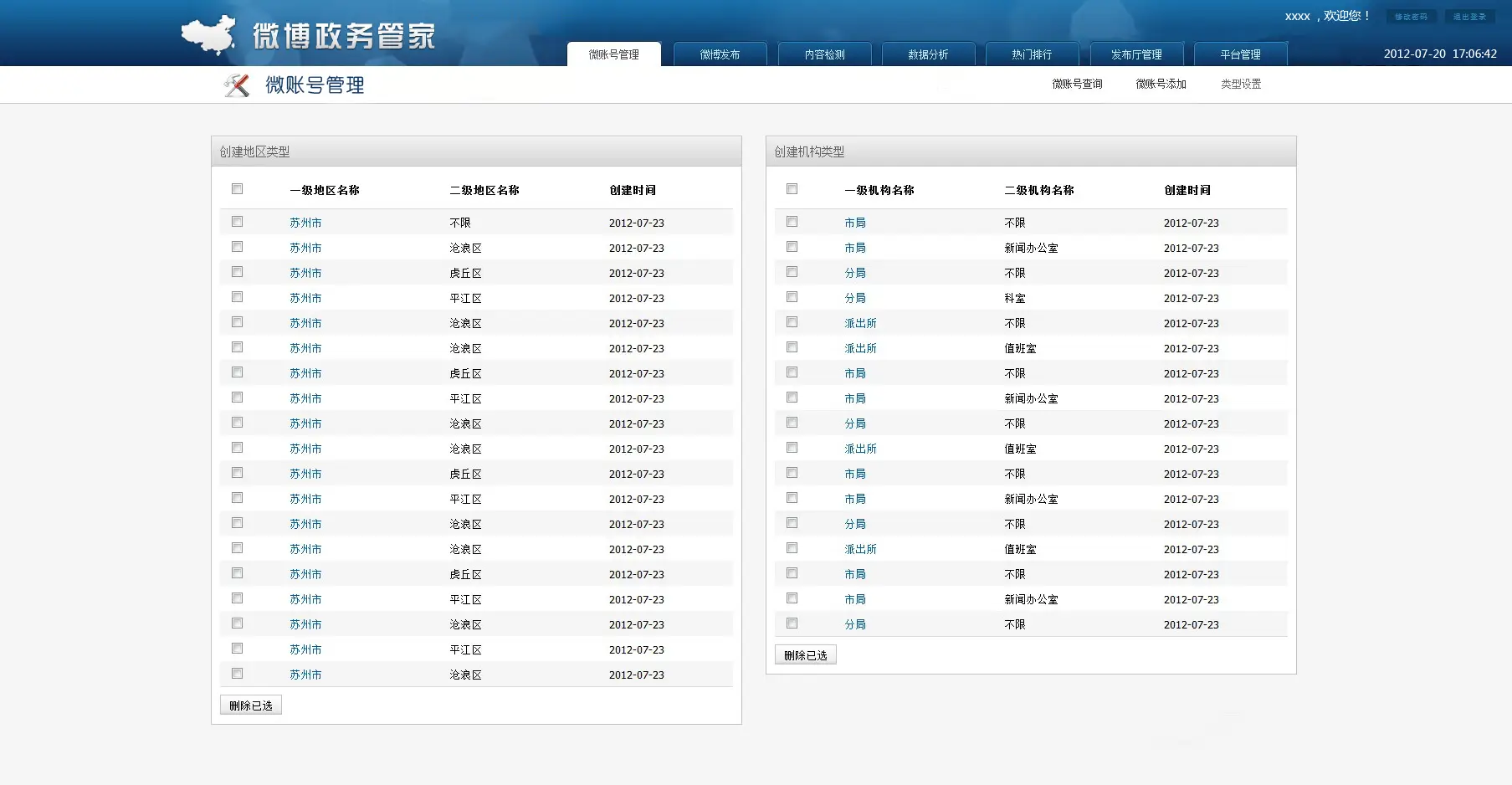The width and height of the screenshot is (1512, 785).
Task: Select the 发布厅管理 tab
Action: [1136, 54]
